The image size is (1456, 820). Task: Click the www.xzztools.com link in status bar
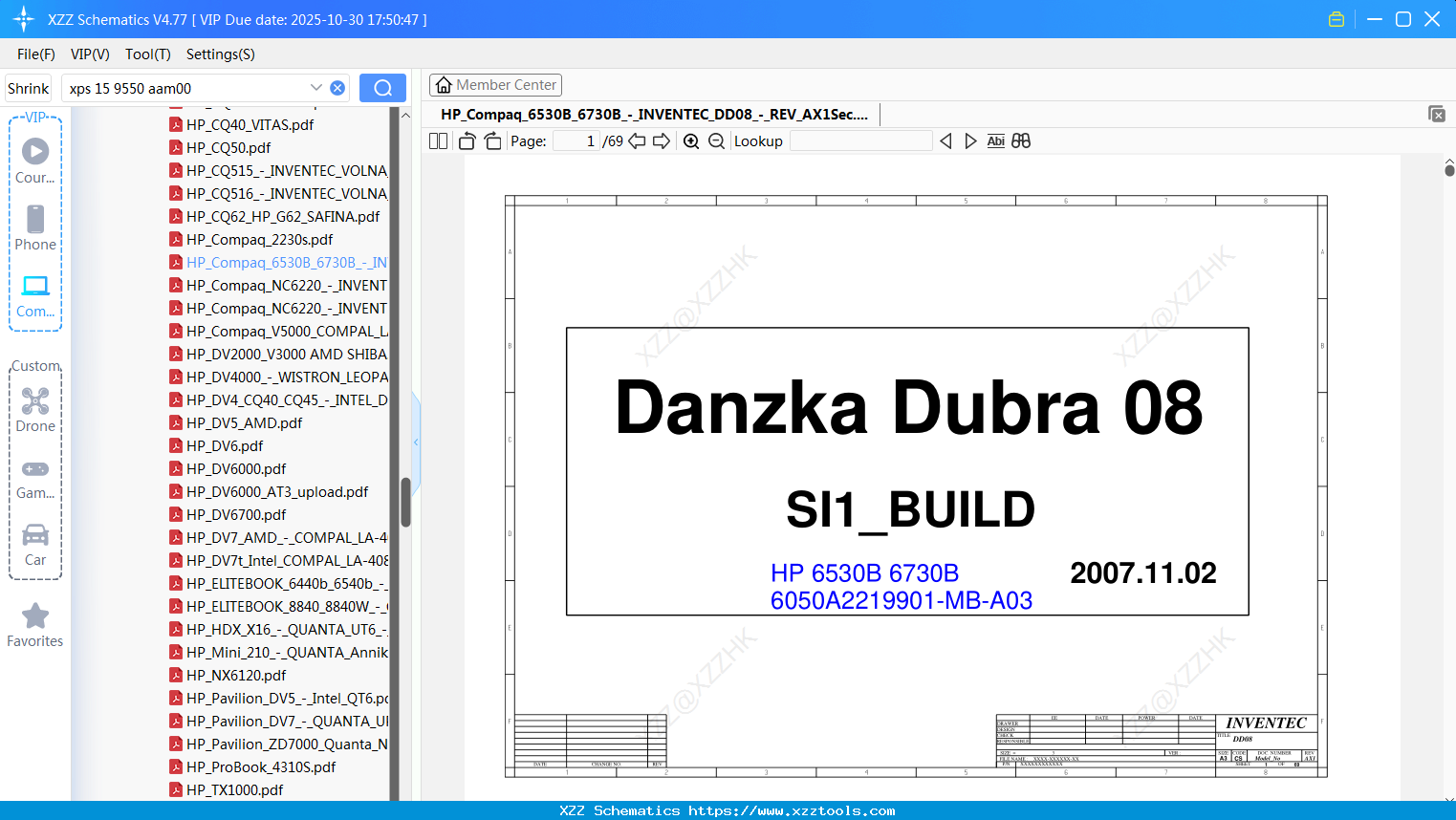click(792, 810)
